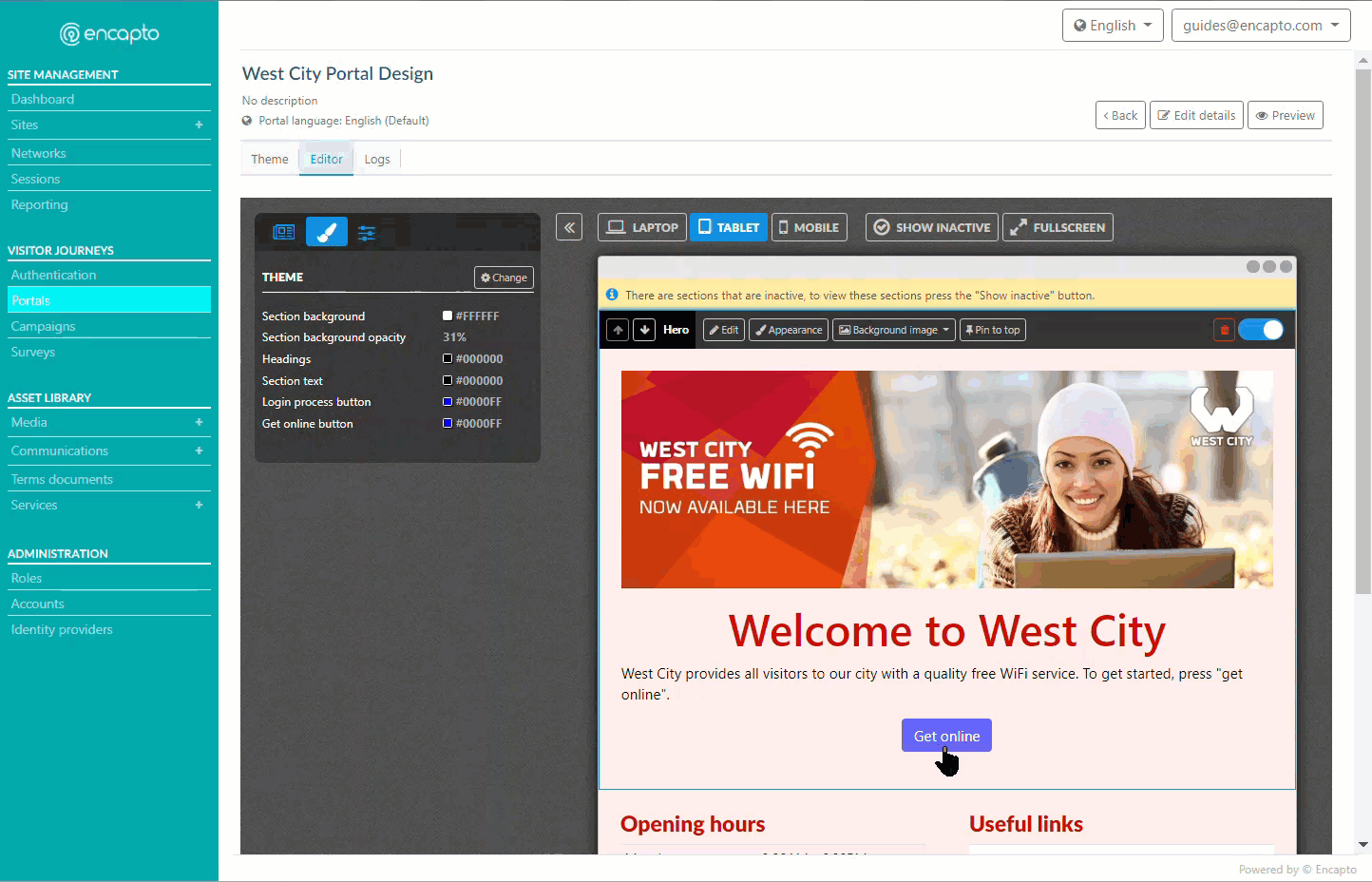Toggle the Hero section active switch

(x=1262, y=330)
